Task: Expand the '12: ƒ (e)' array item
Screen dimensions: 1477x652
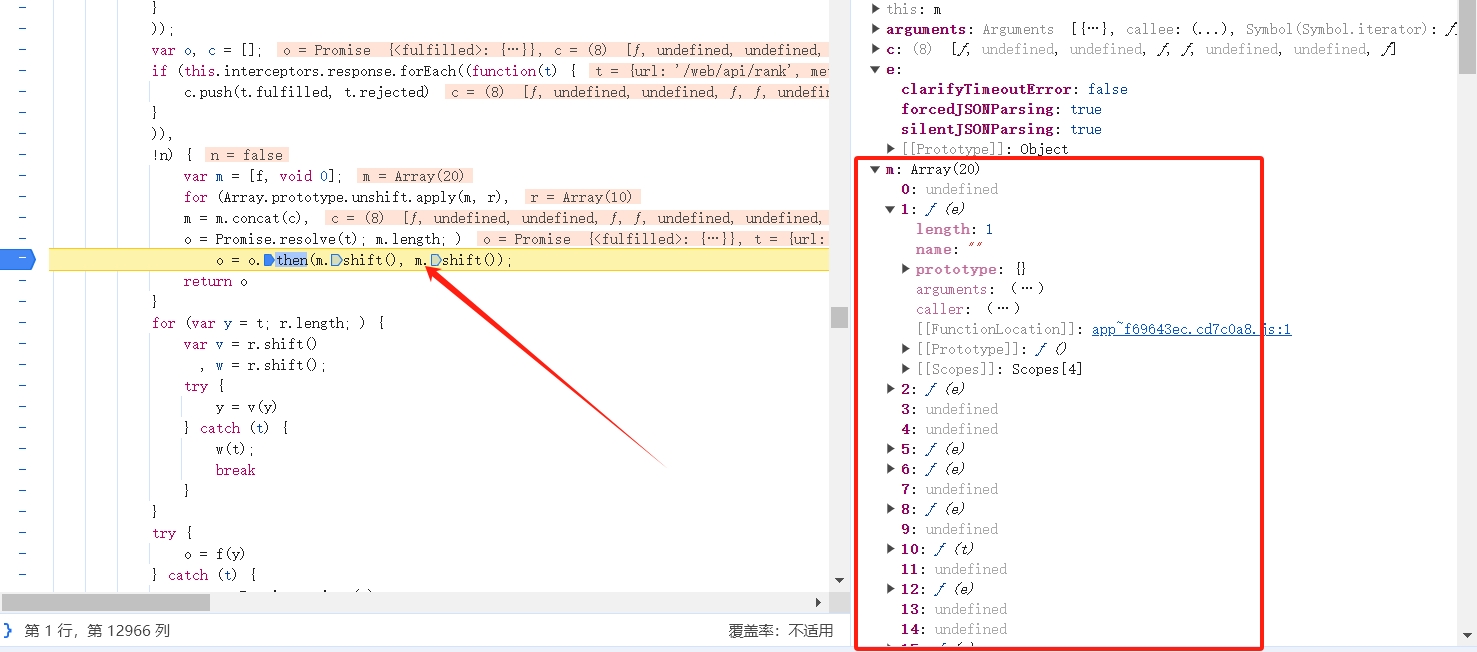Action: click(891, 589)
